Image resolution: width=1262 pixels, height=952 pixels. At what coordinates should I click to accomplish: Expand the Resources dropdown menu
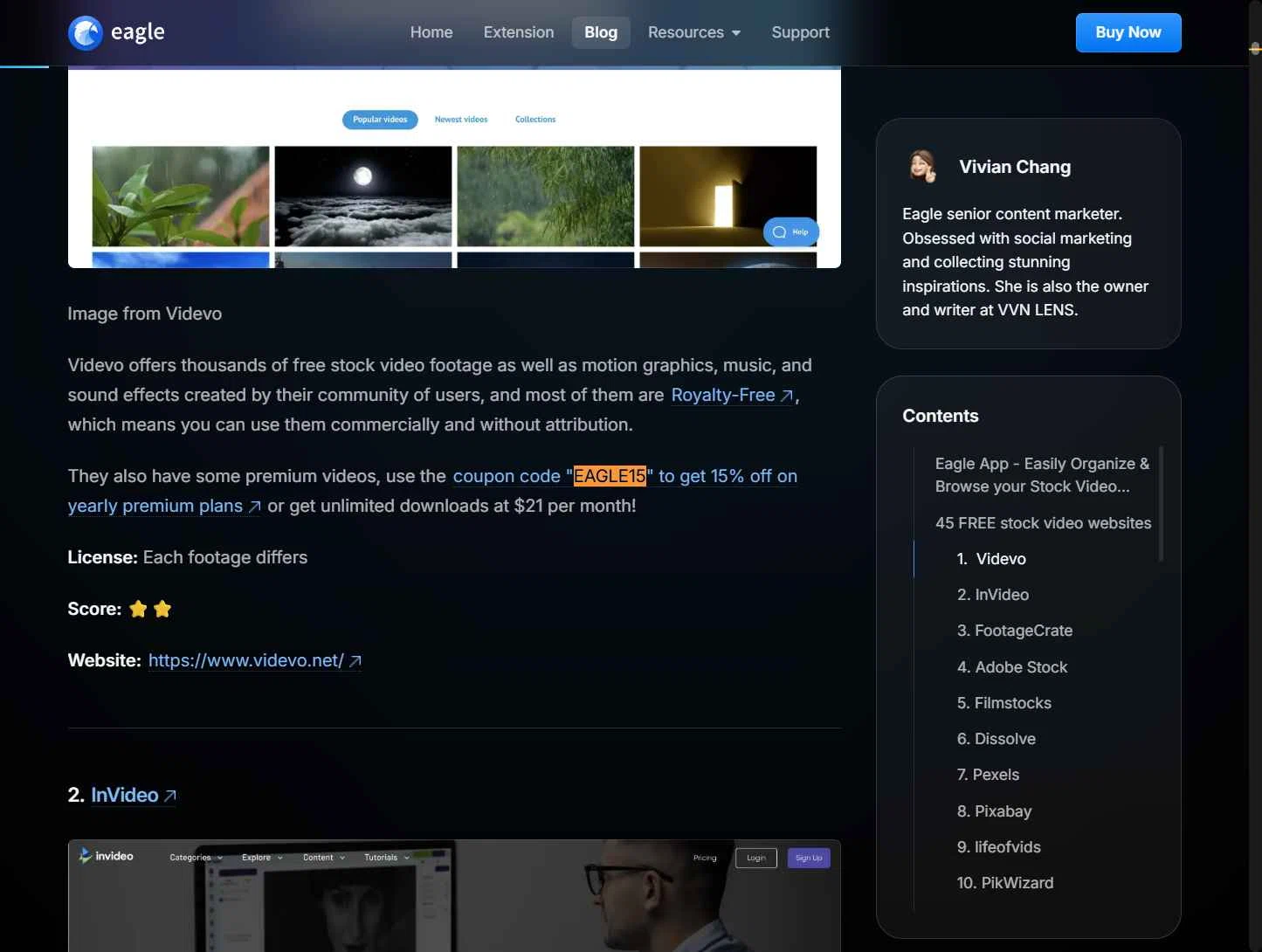pyautogui.click(x=694, y=32)
